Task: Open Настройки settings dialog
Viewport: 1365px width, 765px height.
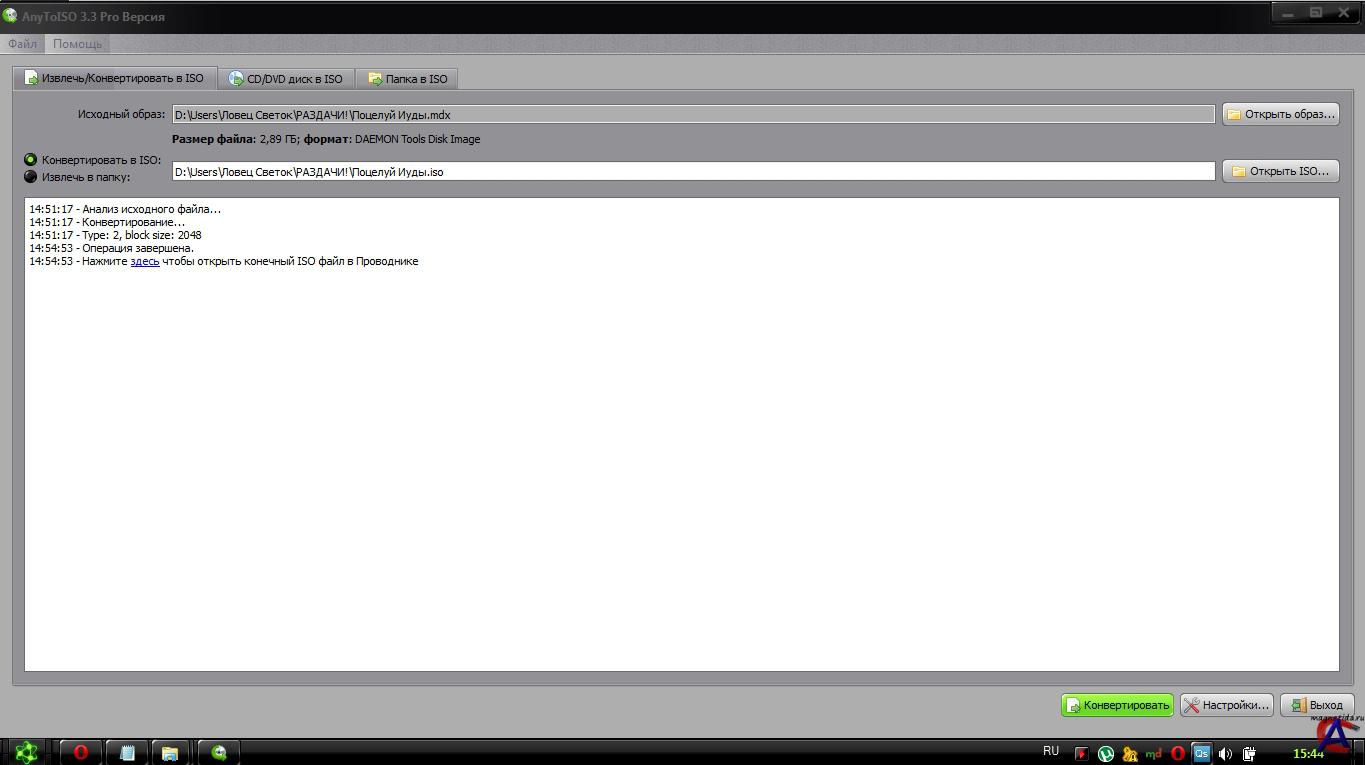Action: 1227,705
